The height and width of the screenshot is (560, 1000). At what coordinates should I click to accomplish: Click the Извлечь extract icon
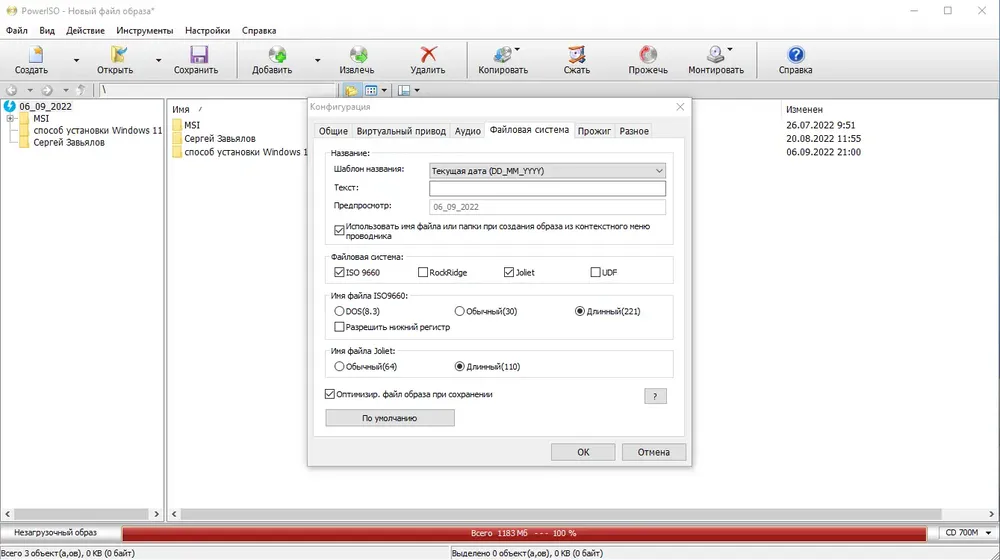tap(358, 55)
